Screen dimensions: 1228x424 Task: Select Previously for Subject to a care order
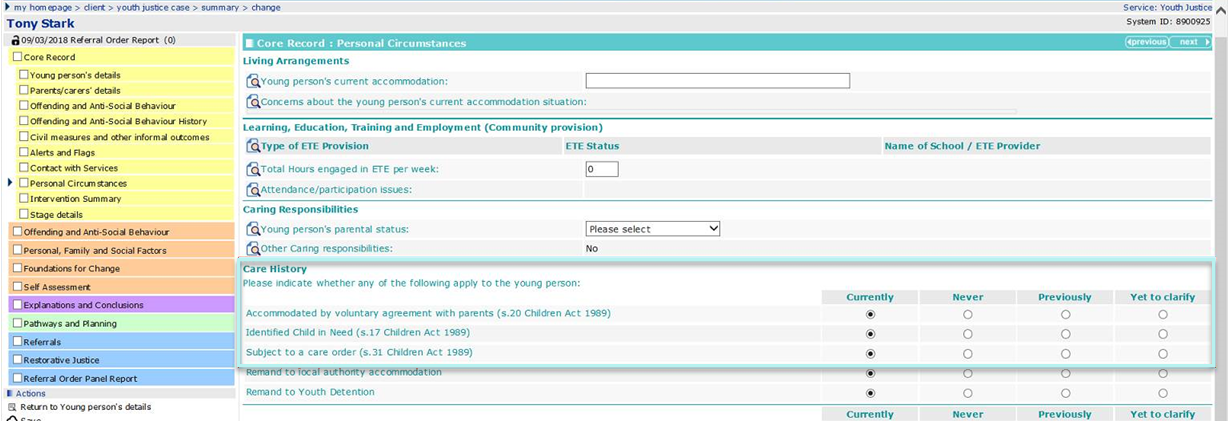[1065, 354]
